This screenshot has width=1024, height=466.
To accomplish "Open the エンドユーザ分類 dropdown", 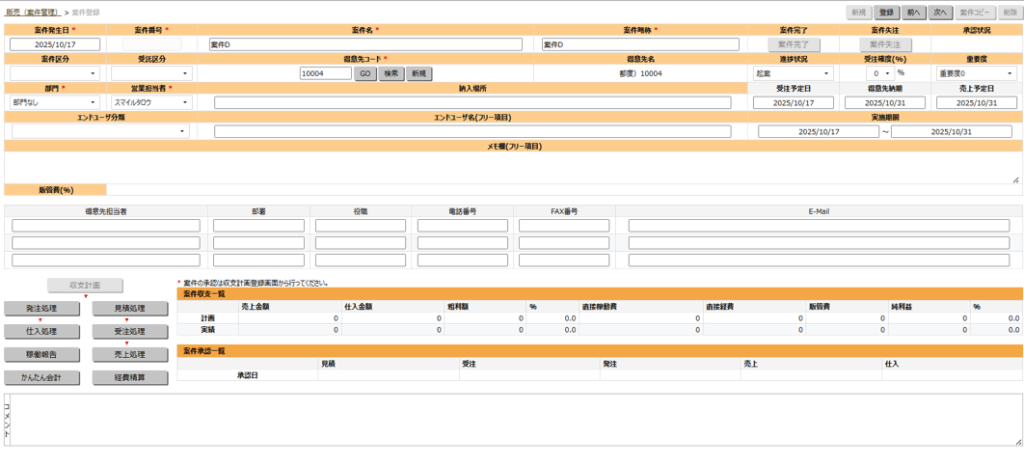I will tap(100, 131).
